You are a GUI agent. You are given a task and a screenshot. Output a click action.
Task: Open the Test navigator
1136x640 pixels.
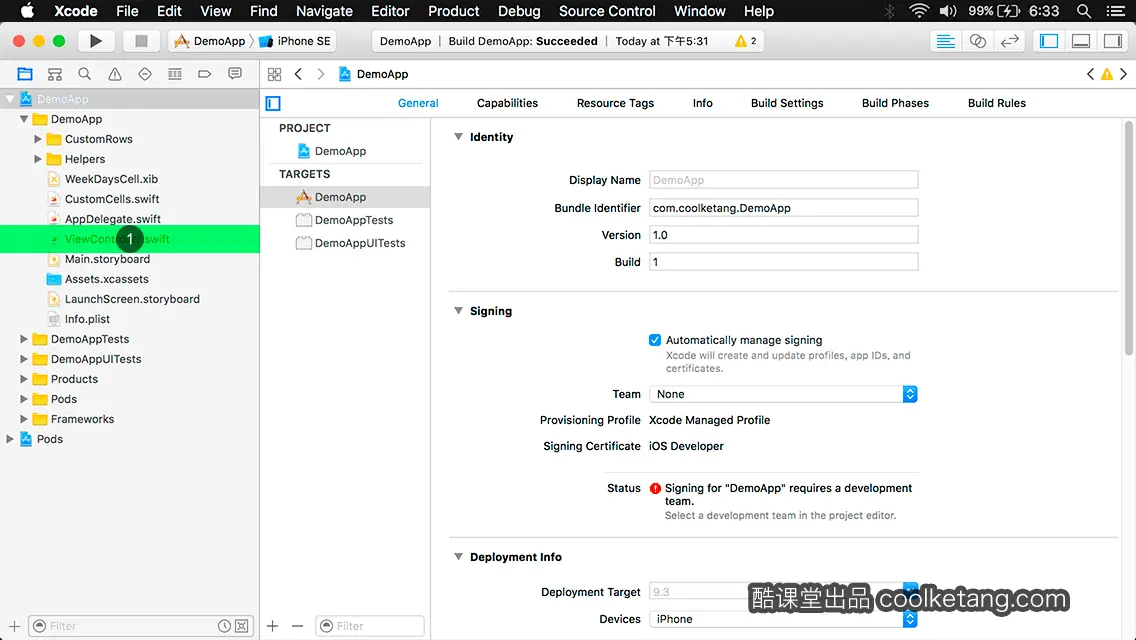[145, 74]
